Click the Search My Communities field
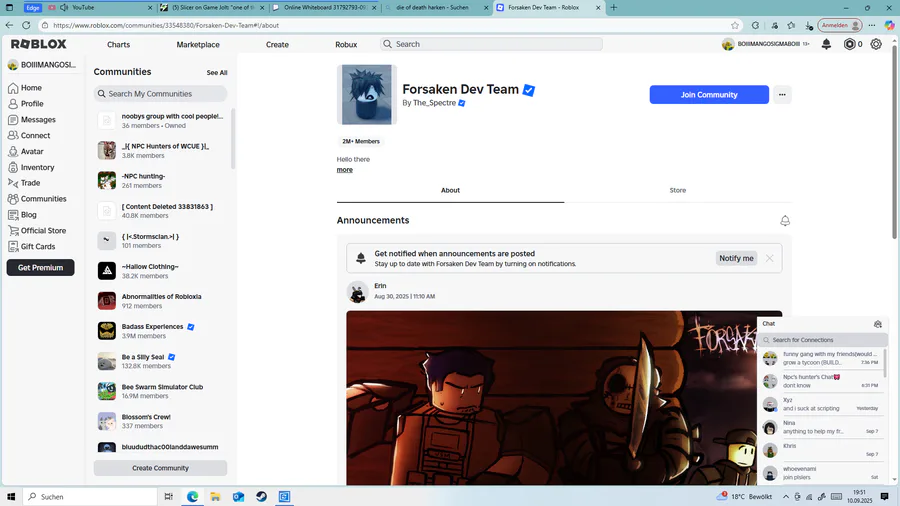Viewport: 900px width, 506px height. pos(160,94)
